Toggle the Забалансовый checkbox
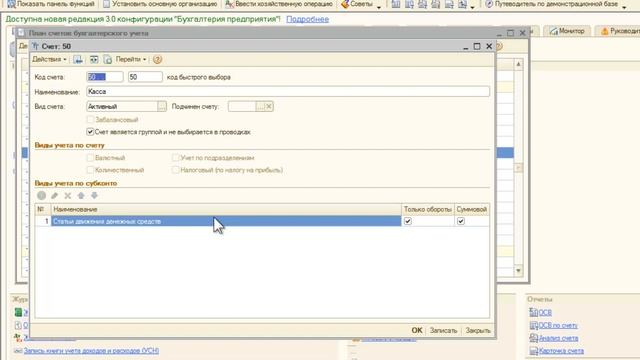Image resolution: width=640 pixels, height=360 pixels. tap(90, 120)
